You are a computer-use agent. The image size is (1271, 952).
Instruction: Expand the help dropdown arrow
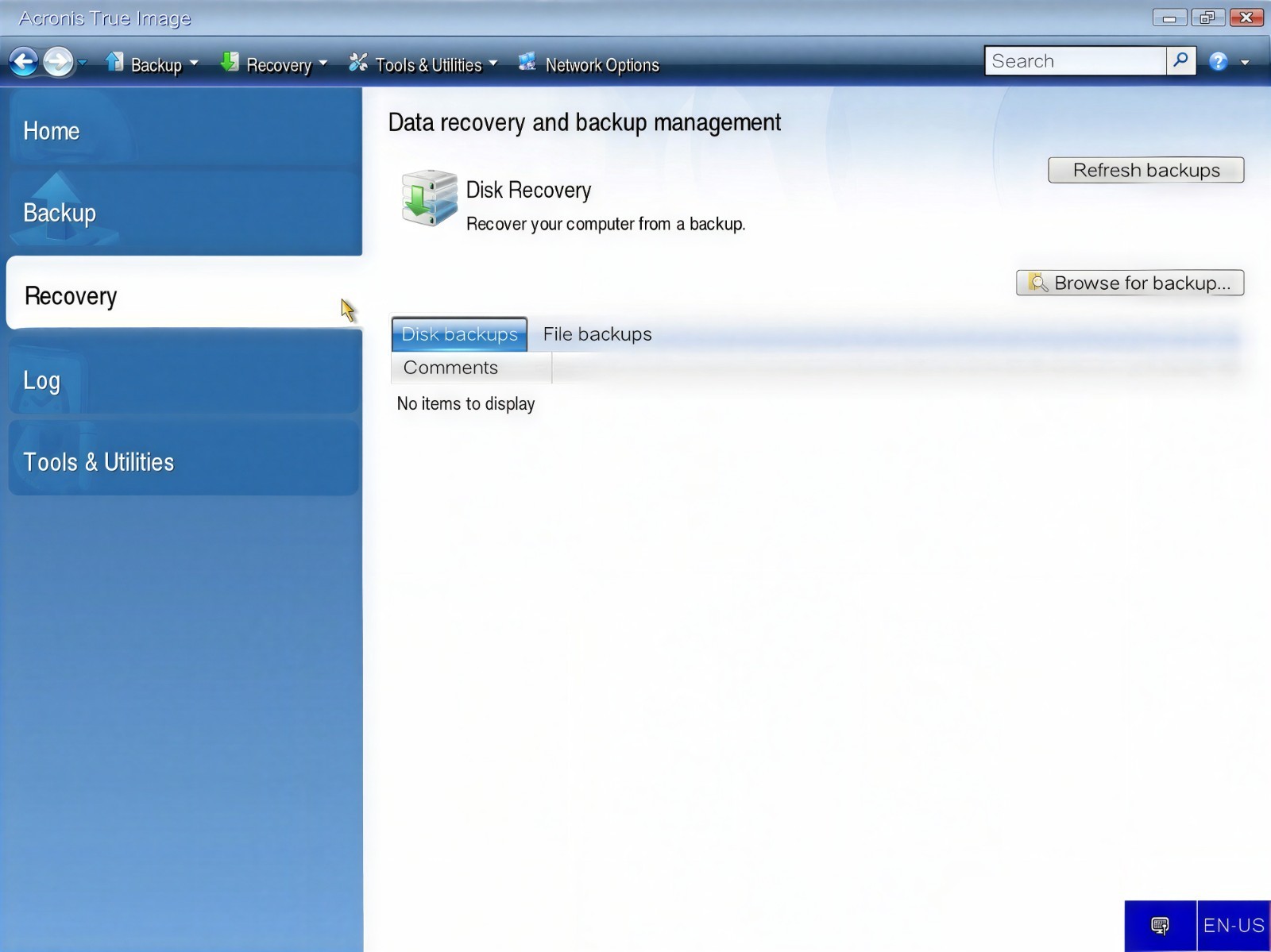click(x=1245, y=63)
